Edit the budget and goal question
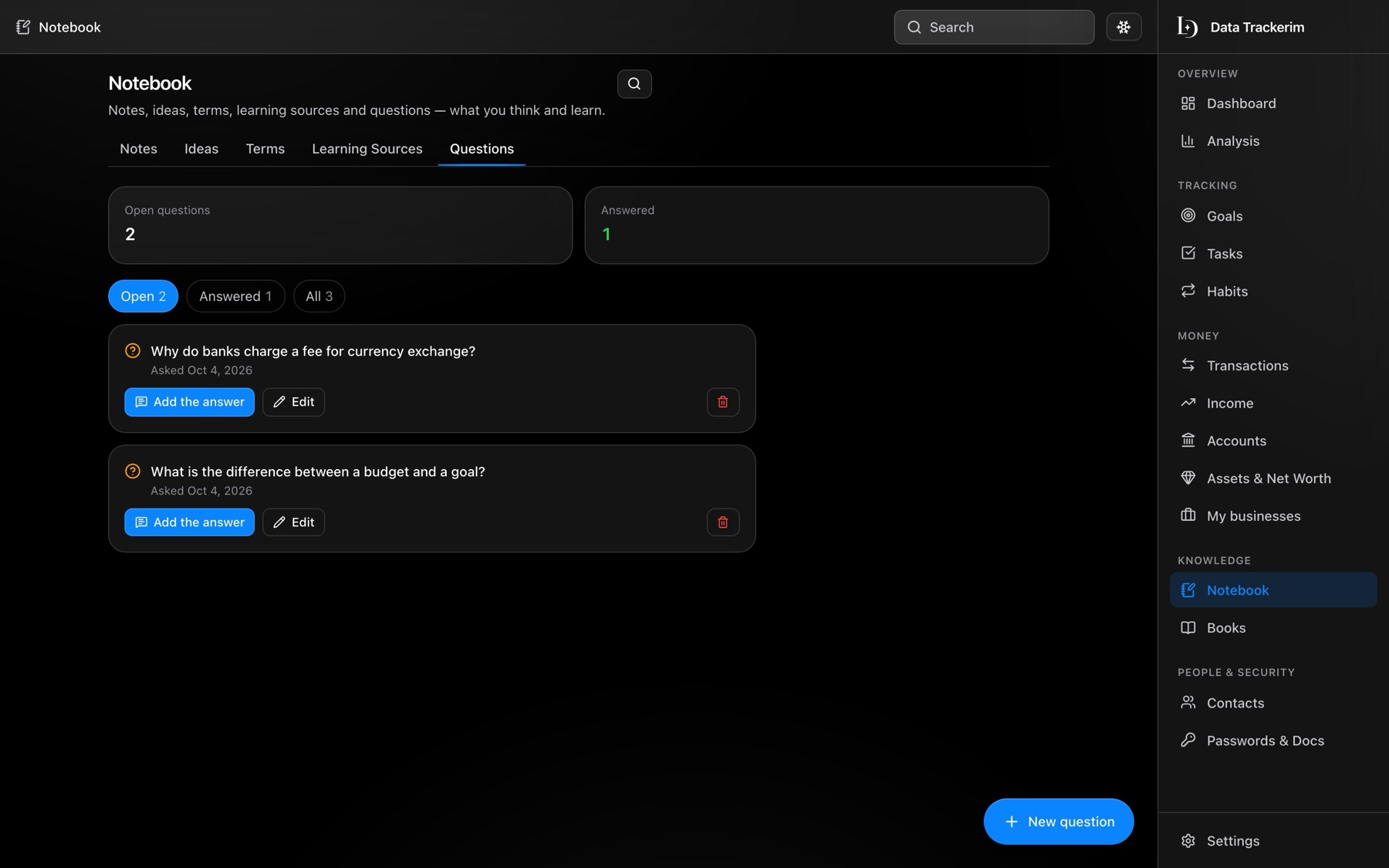 pyautogui.click(x=293, y=522)
